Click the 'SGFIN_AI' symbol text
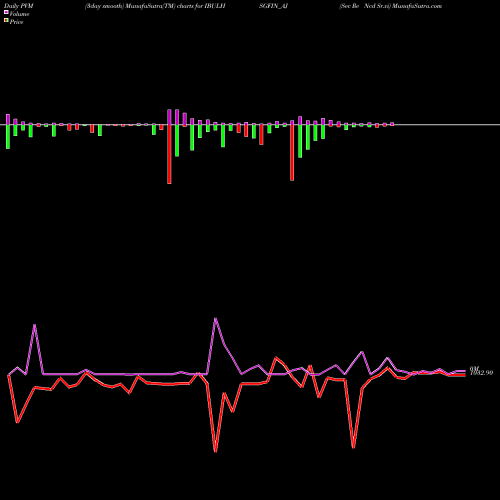Screen dimensions: 500x500 tap(273, 6)
